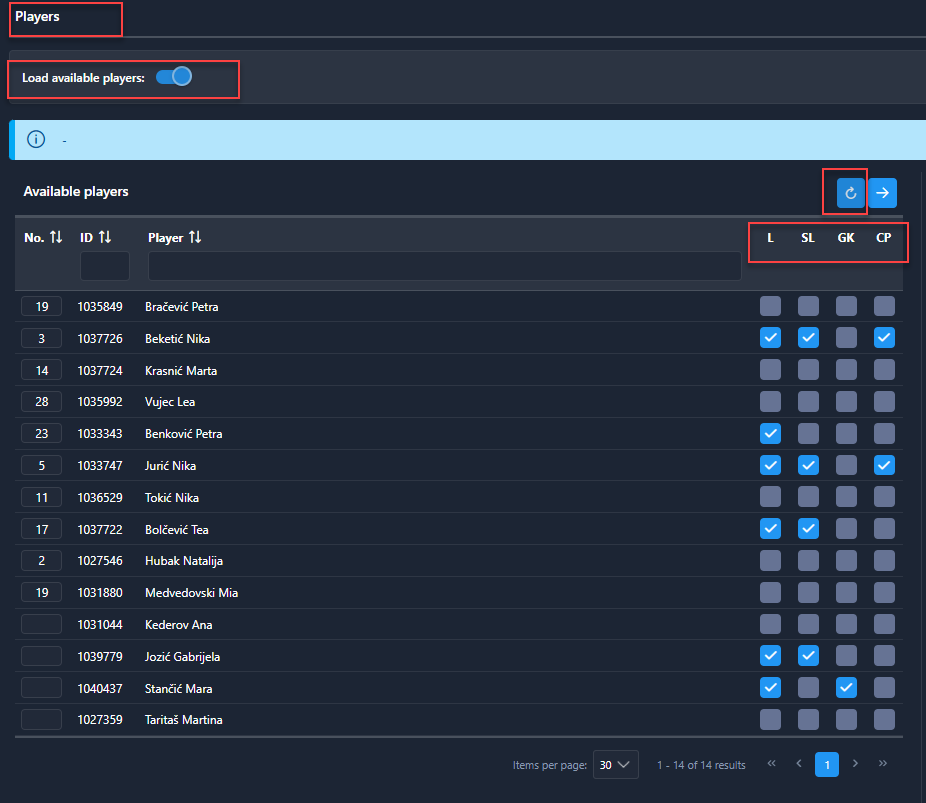
Task: Click the Player name filter field
Action: [444, 266]
